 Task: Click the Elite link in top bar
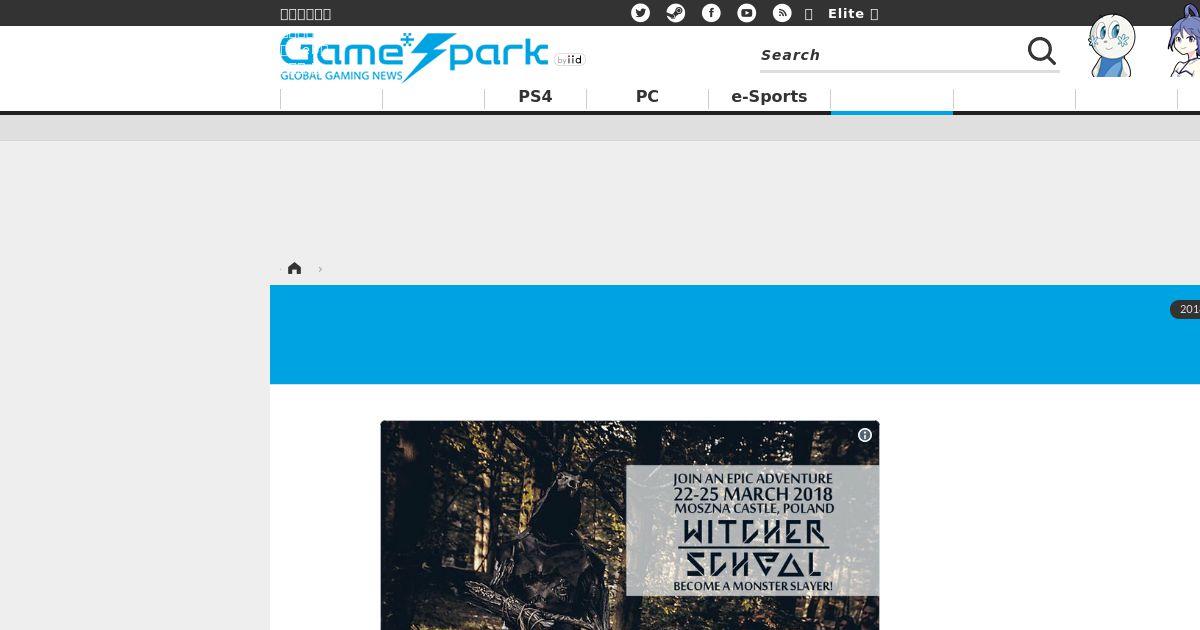coord(853,13)
